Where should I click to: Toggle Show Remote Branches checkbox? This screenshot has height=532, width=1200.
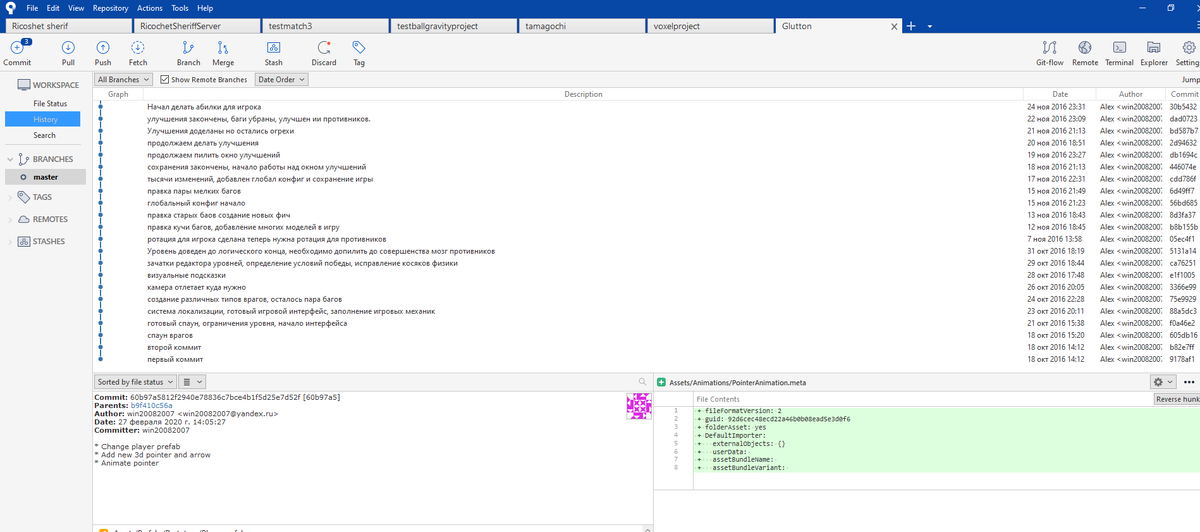164,79
